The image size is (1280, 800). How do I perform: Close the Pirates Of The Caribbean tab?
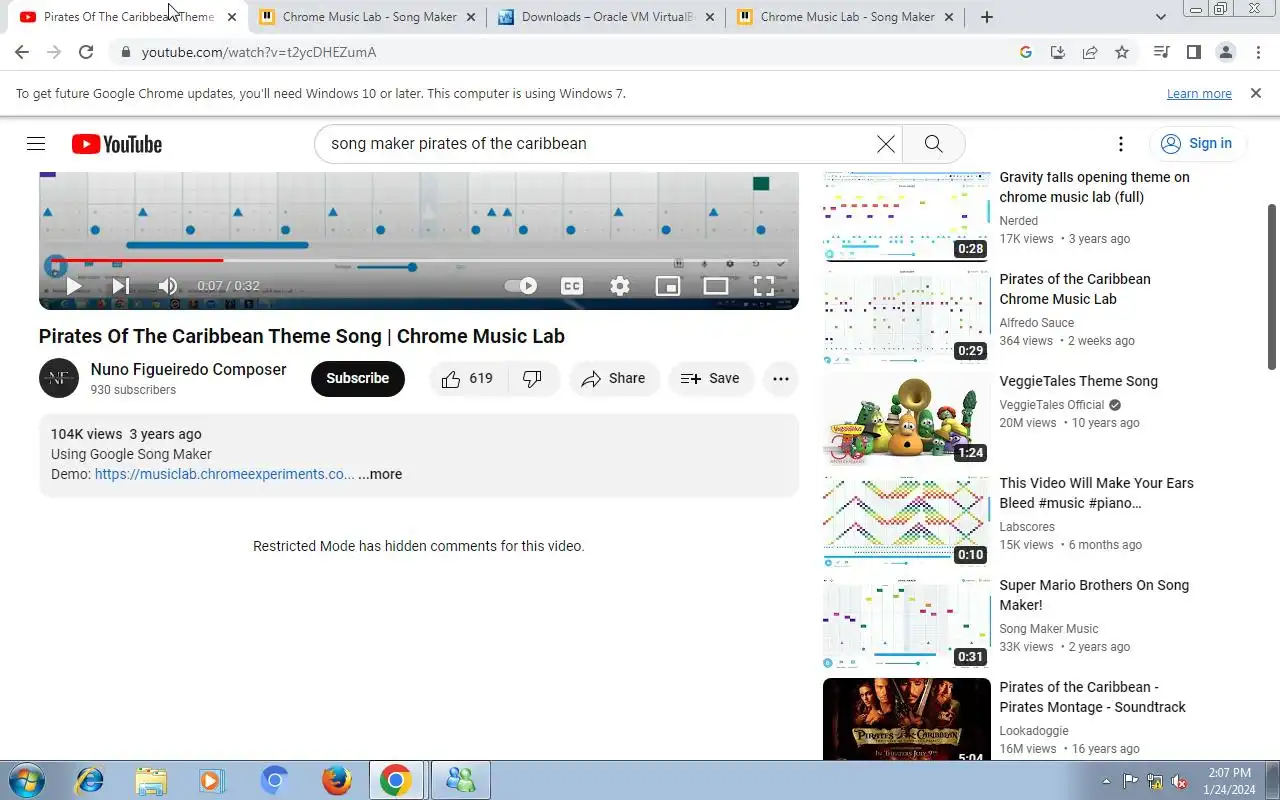(x=232, y=17)
